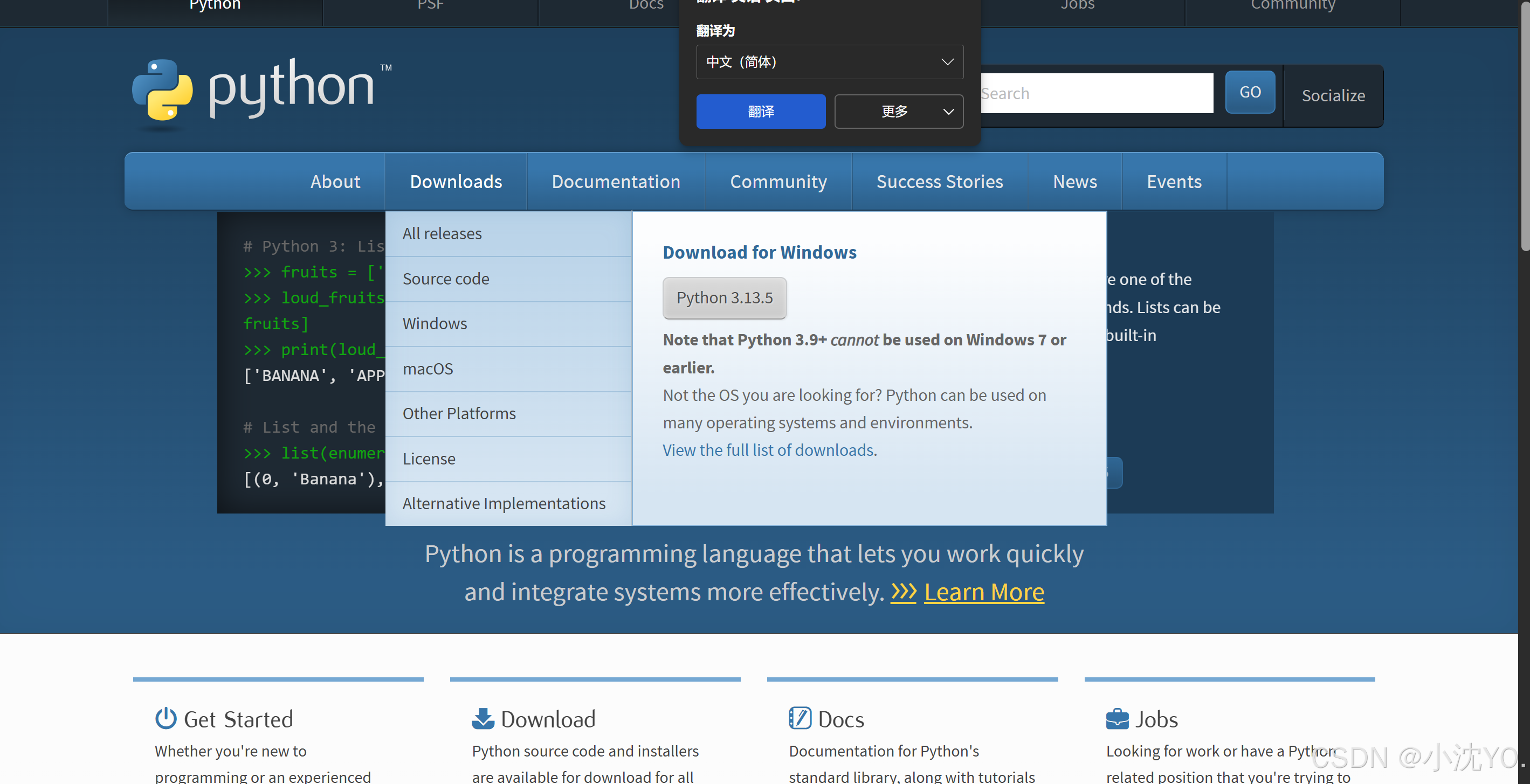The height and width of the screenshot is (784, 1530).
Task: Click the Python 3.13.5 download button
Action: (725, 298)
